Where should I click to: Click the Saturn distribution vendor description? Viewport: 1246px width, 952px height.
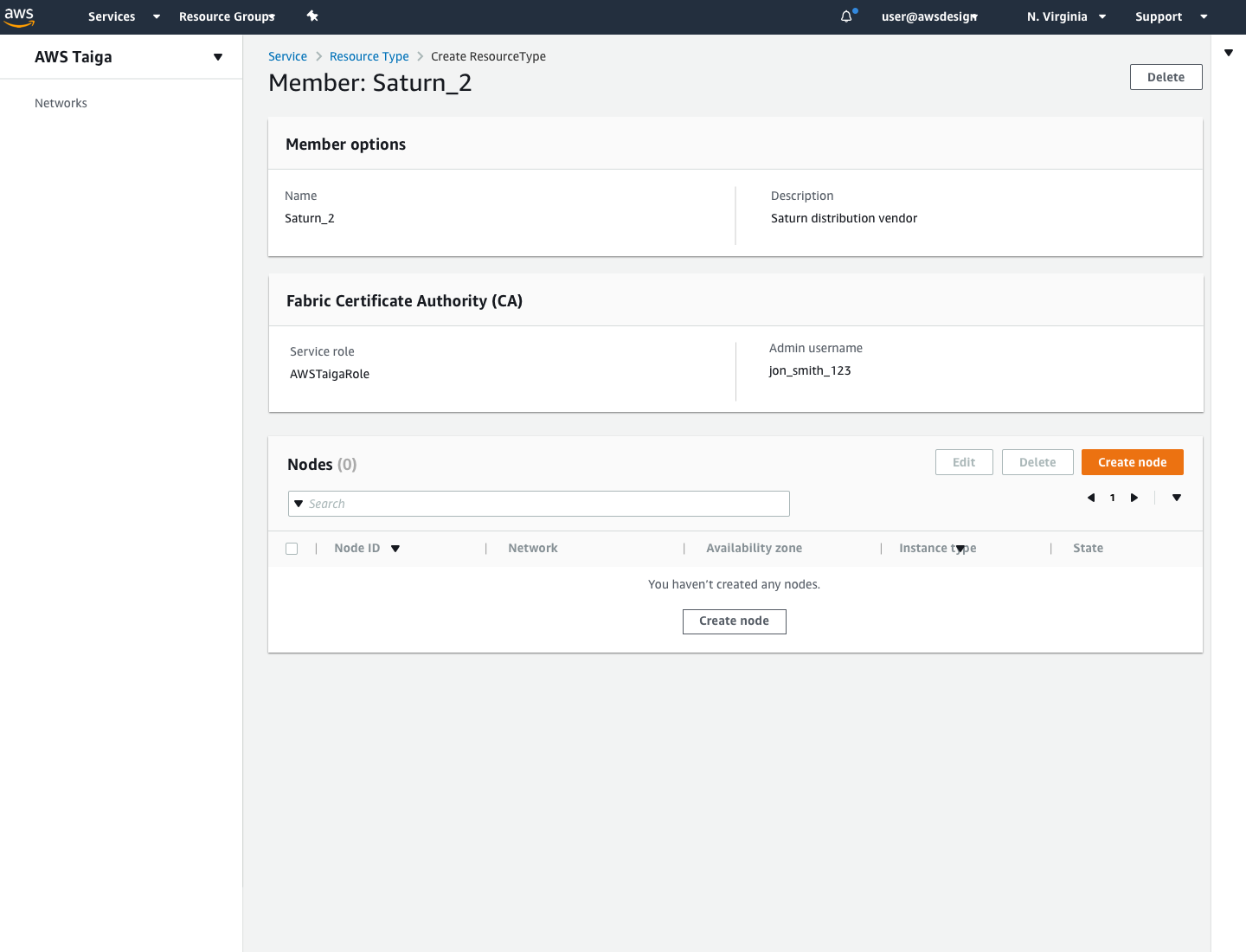point(844,218)
